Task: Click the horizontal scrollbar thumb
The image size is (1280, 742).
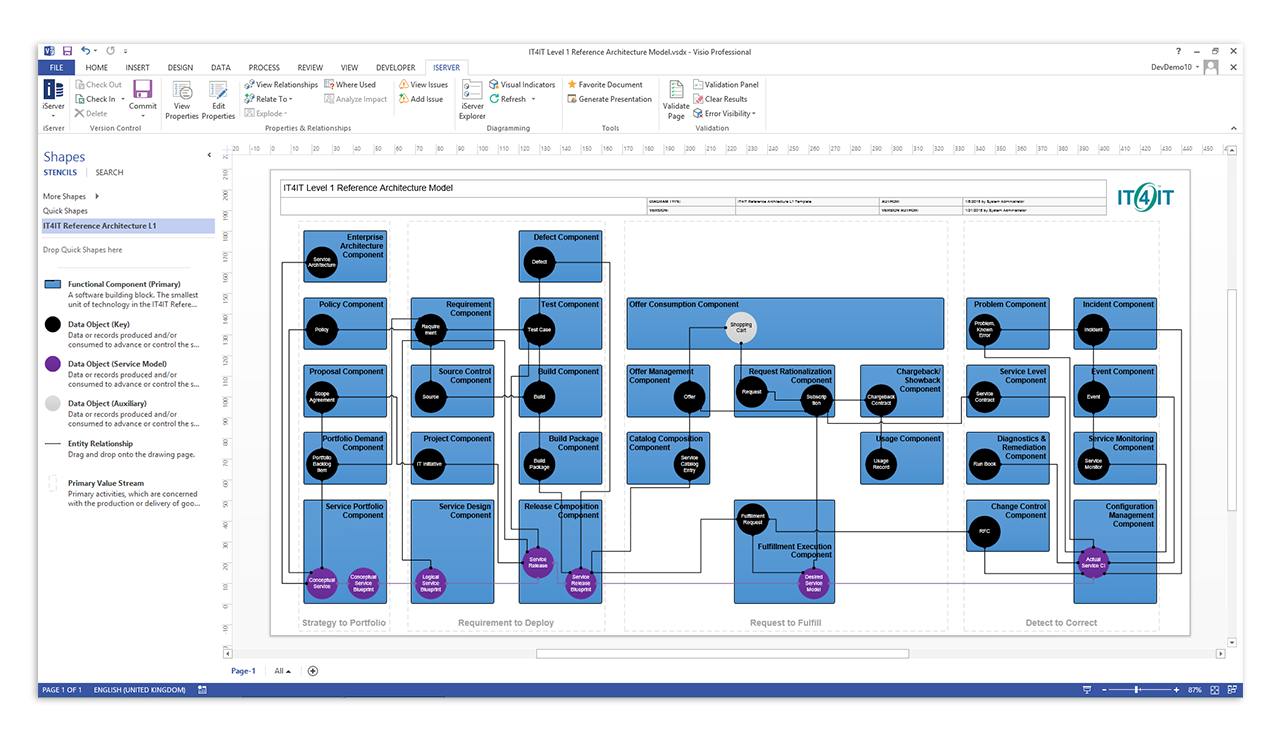Action: [722, 654]
